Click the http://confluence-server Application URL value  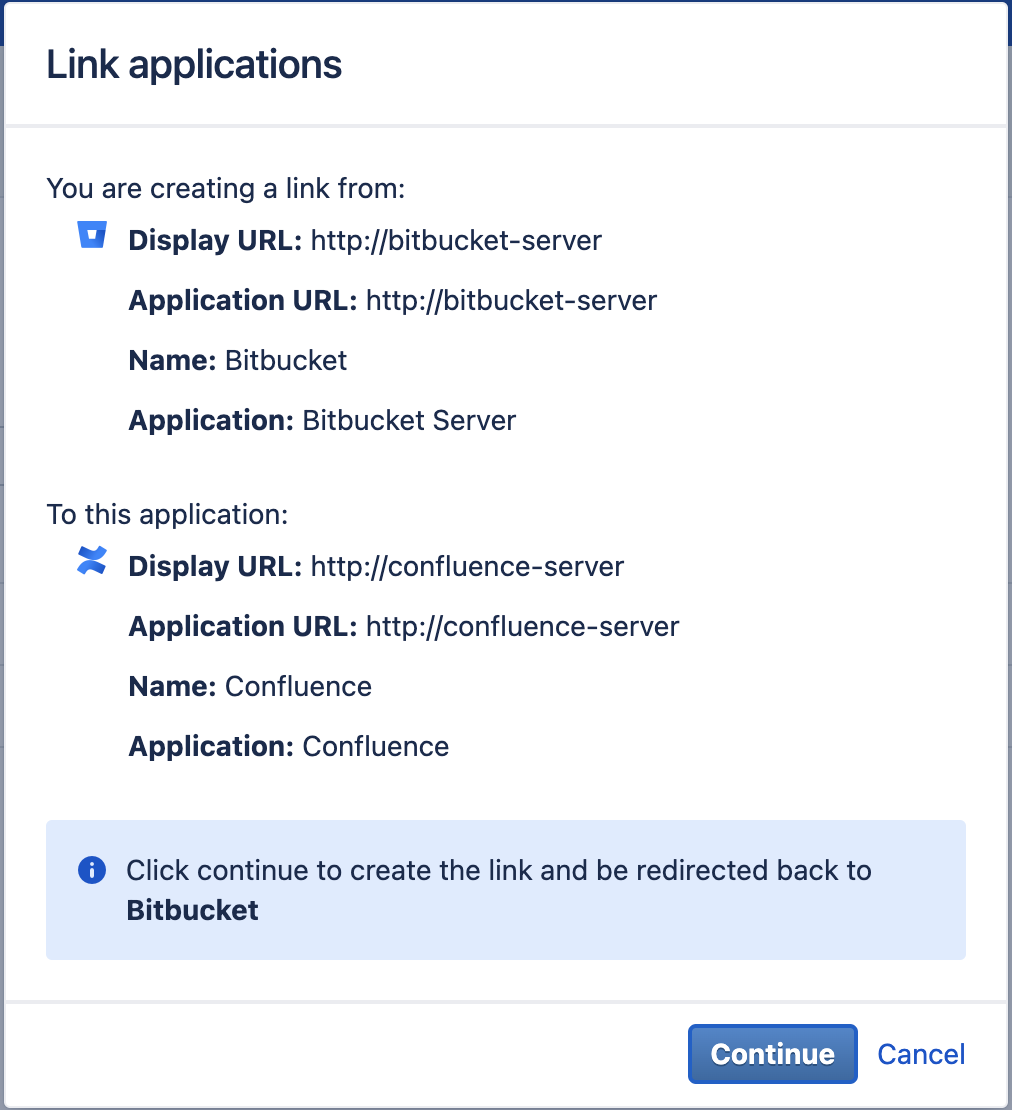[522, 627]
